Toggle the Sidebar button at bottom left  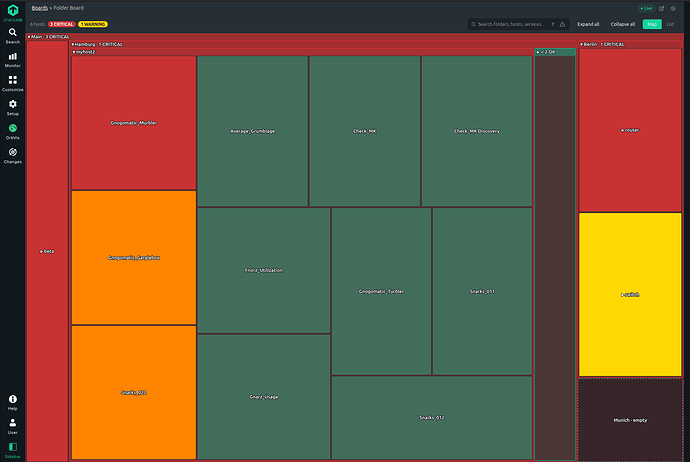pyautogui.click(x=12, y=451)
